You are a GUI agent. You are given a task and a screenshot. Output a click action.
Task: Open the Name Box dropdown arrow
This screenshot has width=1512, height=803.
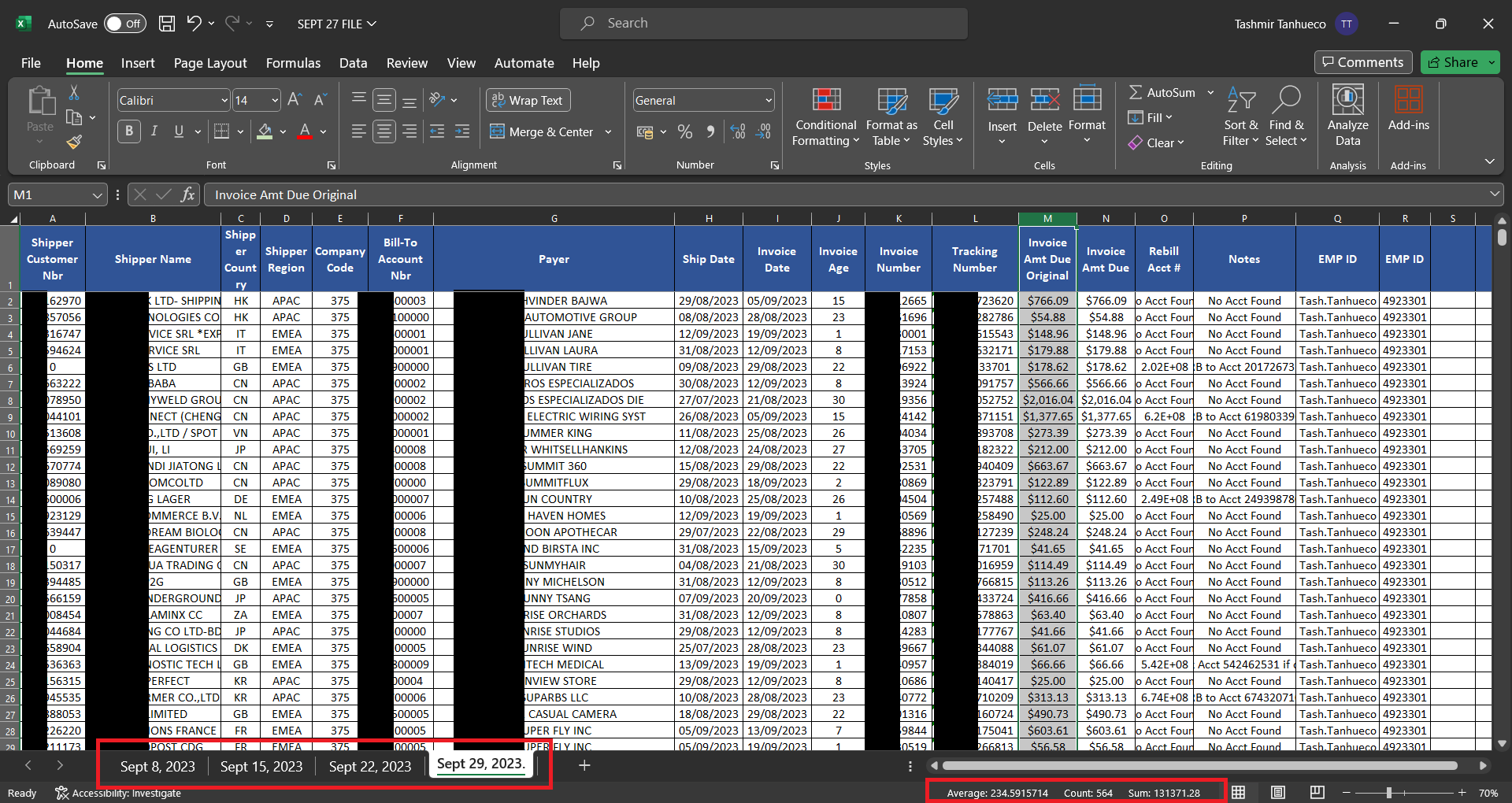click(97, 195)
